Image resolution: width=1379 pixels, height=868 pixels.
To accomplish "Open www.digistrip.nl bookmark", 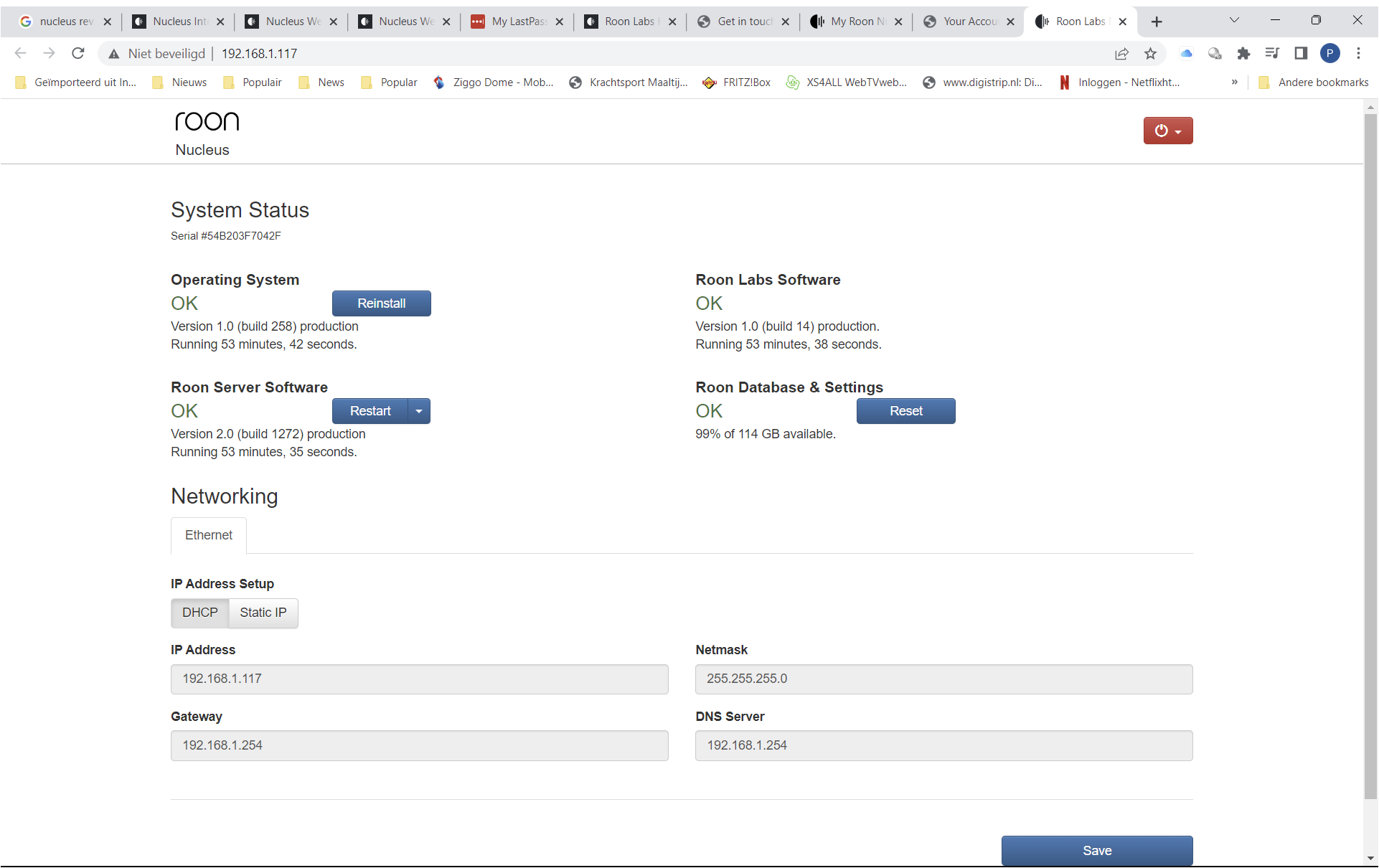I will 983,82.
